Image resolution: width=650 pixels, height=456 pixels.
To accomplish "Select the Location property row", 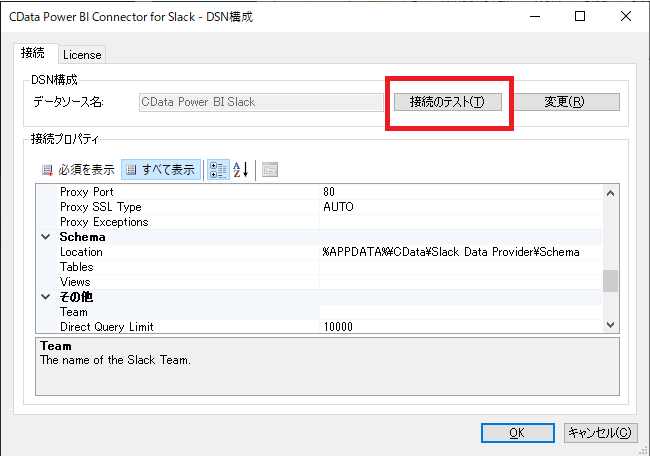I will [319, 252].
